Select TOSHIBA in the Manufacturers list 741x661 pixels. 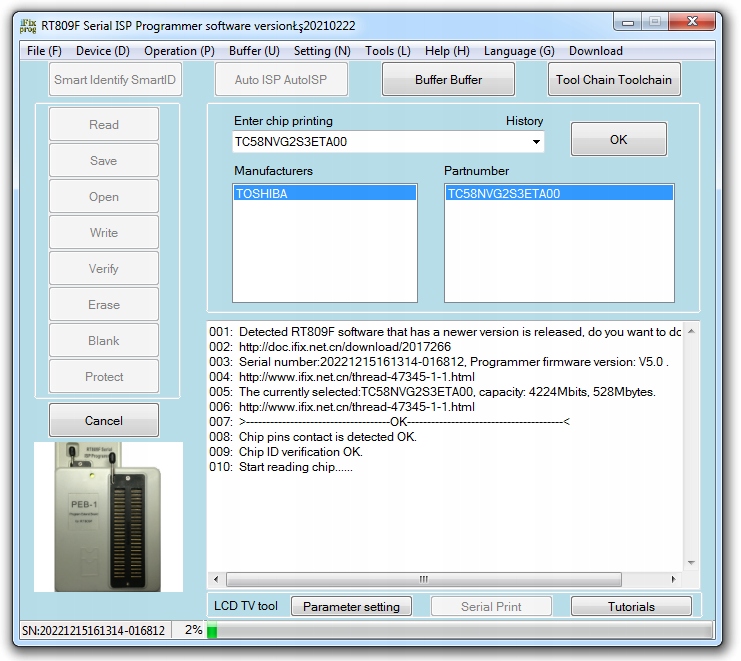(x=325, y=193)
